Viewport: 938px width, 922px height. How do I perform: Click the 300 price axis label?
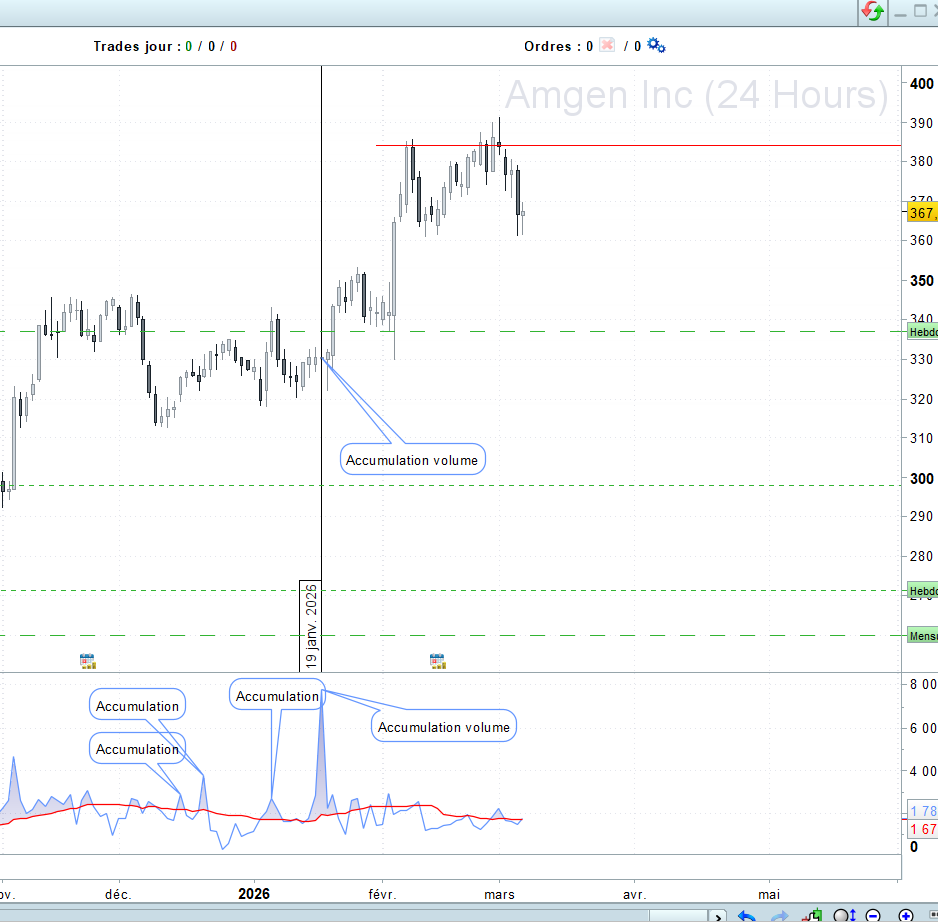(921, 479)
